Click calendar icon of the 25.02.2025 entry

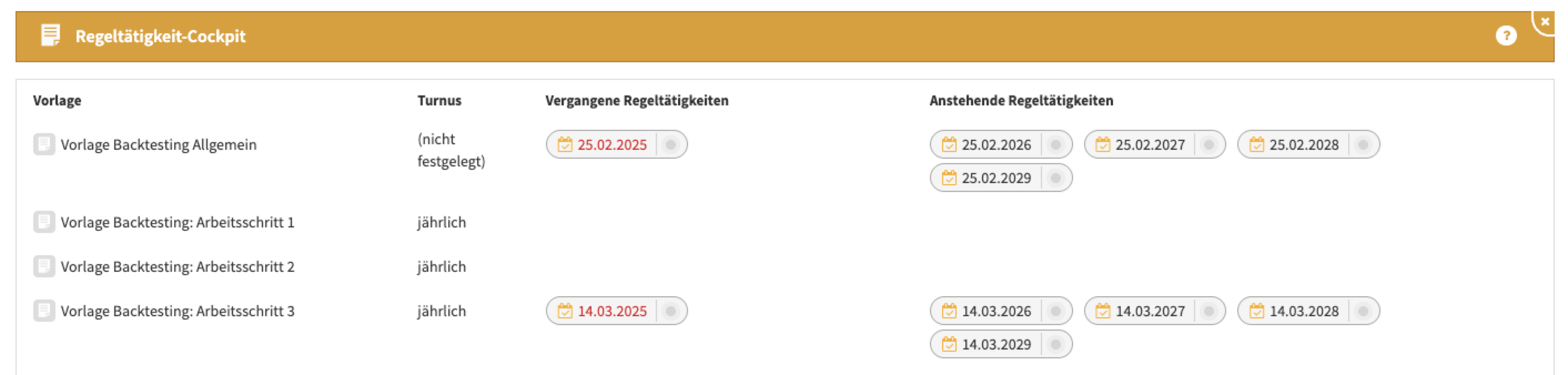tap(565, 145)
